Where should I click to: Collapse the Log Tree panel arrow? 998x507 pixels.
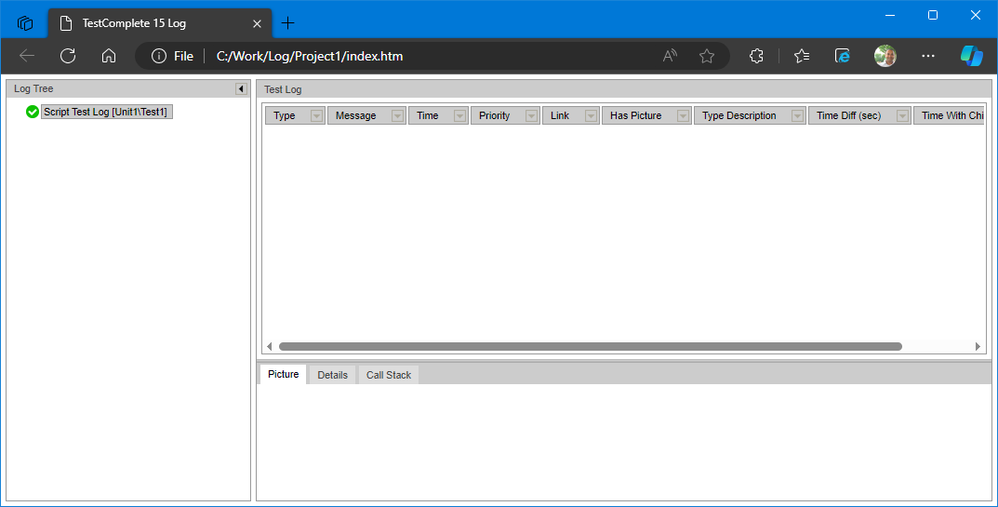point(241,89)
